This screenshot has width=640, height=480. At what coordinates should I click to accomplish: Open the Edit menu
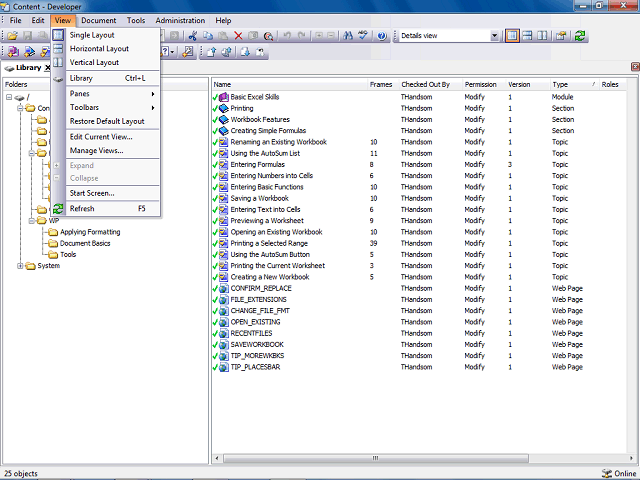pos(38,20)
